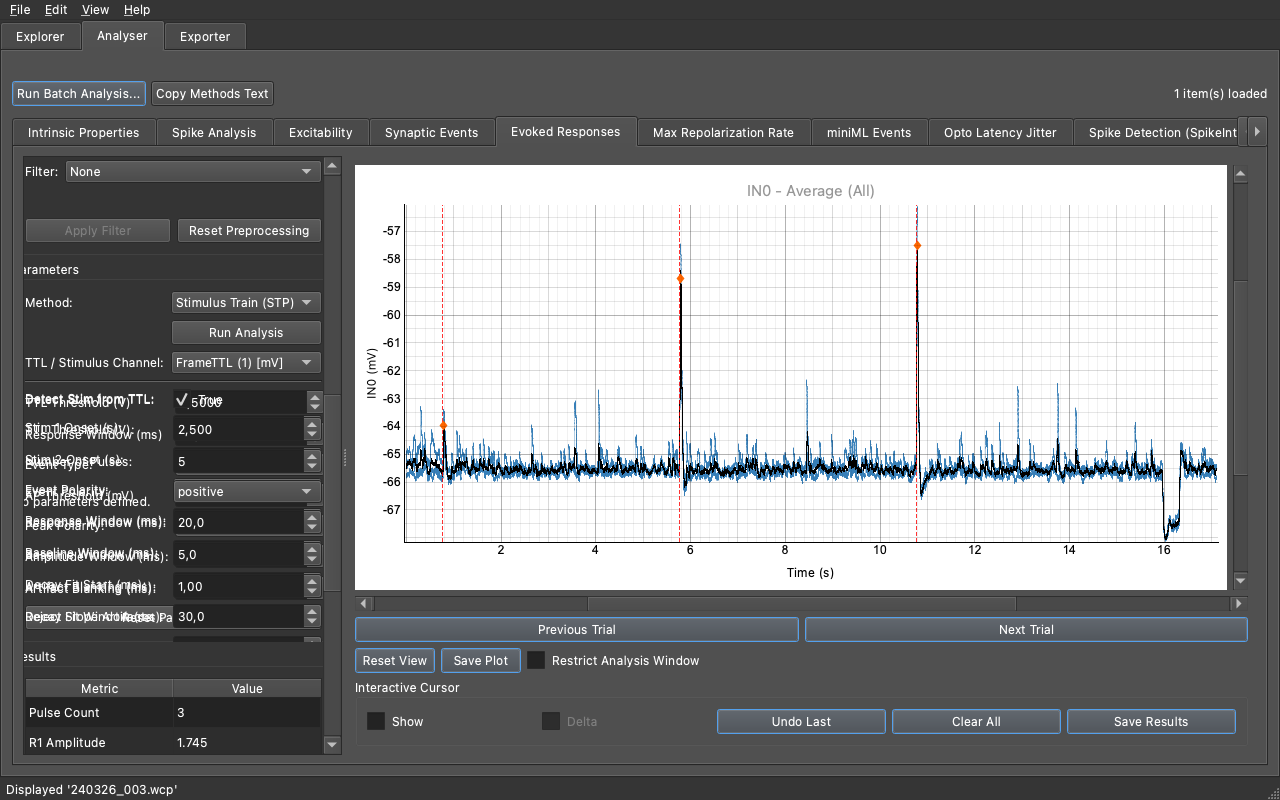This screenshot has width=1280, height=800.
Task: Switch to the Exporter tab
Action: pyautogui.click(x=205, y=37)
